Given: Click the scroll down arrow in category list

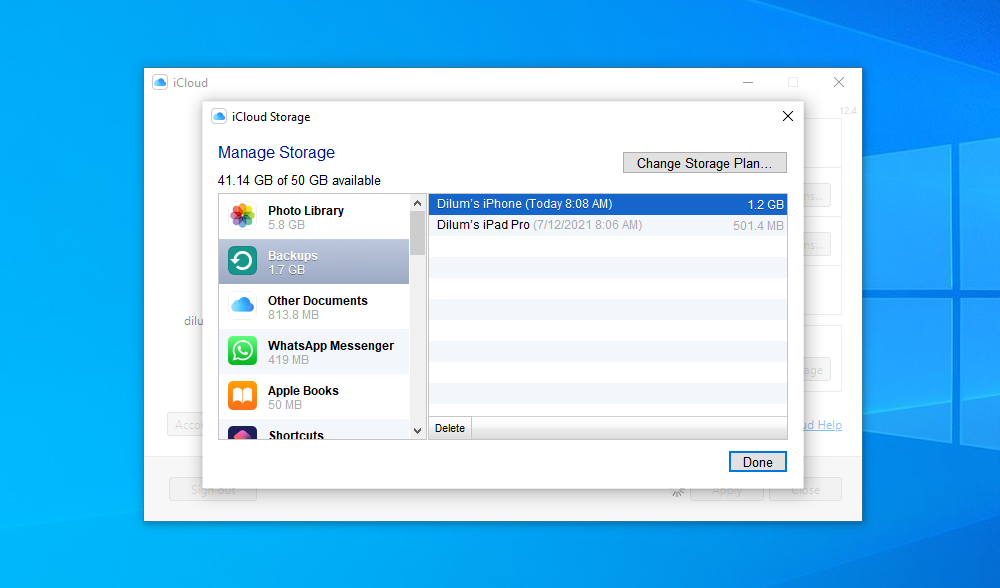Looking at the screenshot, I should pyautogui.click(x=418, y=430).
